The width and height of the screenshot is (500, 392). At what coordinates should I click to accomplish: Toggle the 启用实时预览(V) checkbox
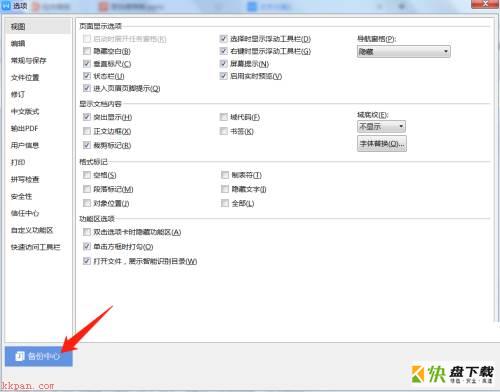pyautogui.click(x=223, y=76)
